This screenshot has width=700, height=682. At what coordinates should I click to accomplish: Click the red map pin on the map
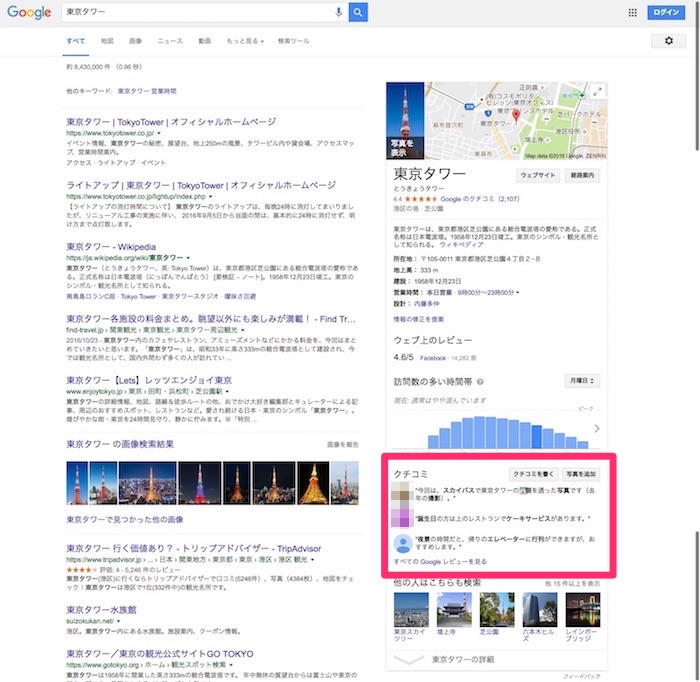pos(516,116)
